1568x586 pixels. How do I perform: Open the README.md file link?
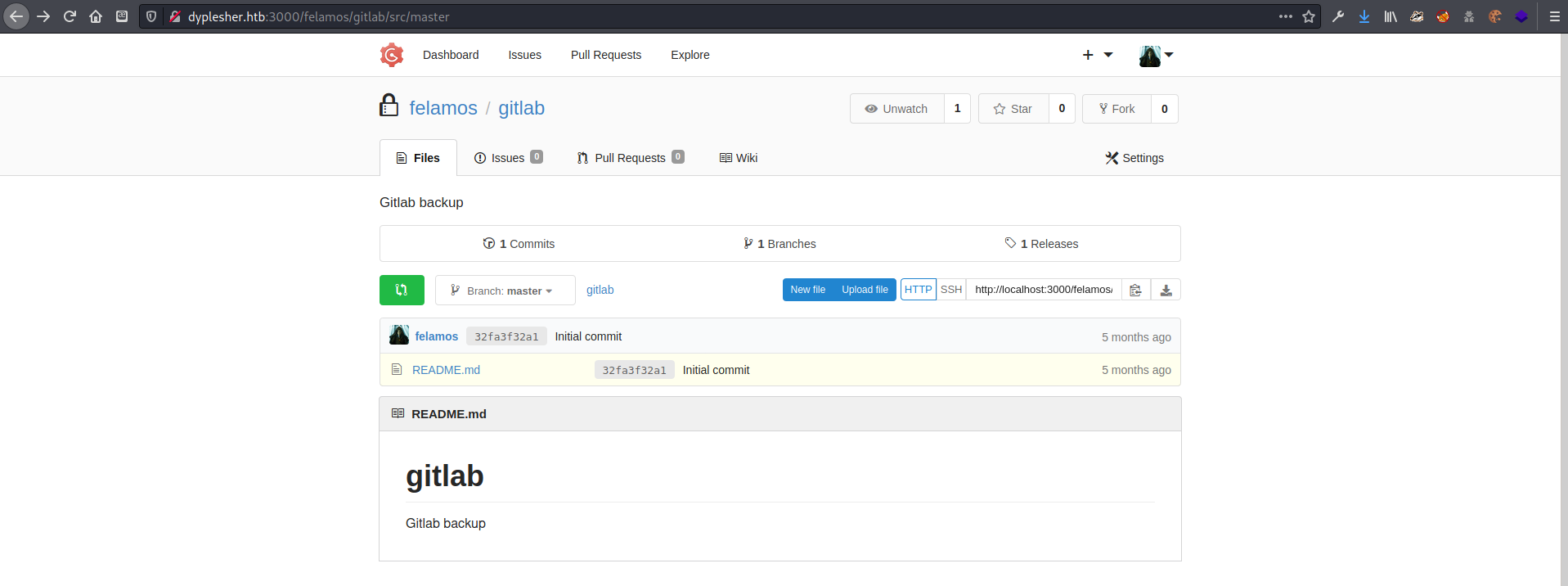click(x=446, y=370)
